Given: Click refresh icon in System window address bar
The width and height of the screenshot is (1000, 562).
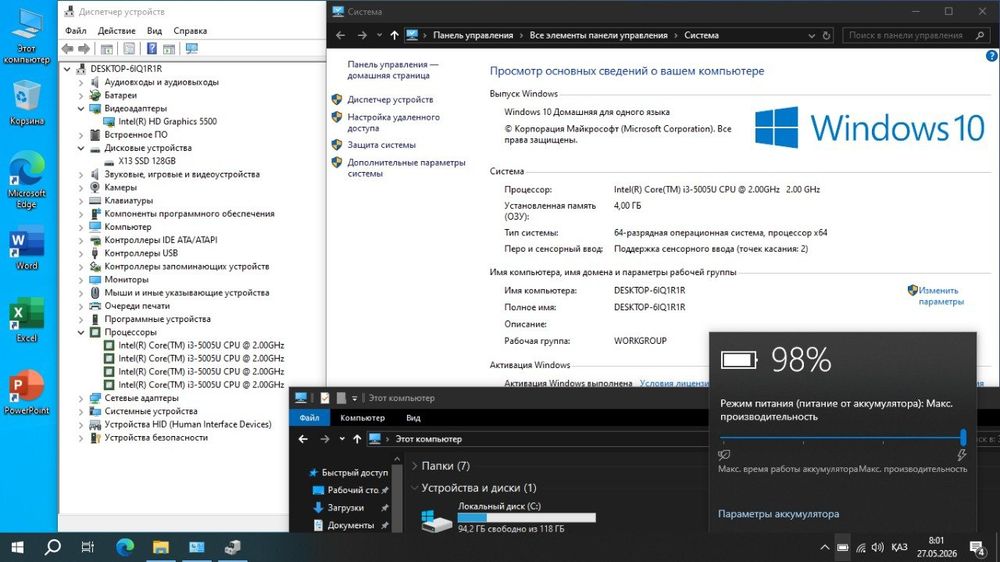Looking at the screenshot, I should coord(827,36).
